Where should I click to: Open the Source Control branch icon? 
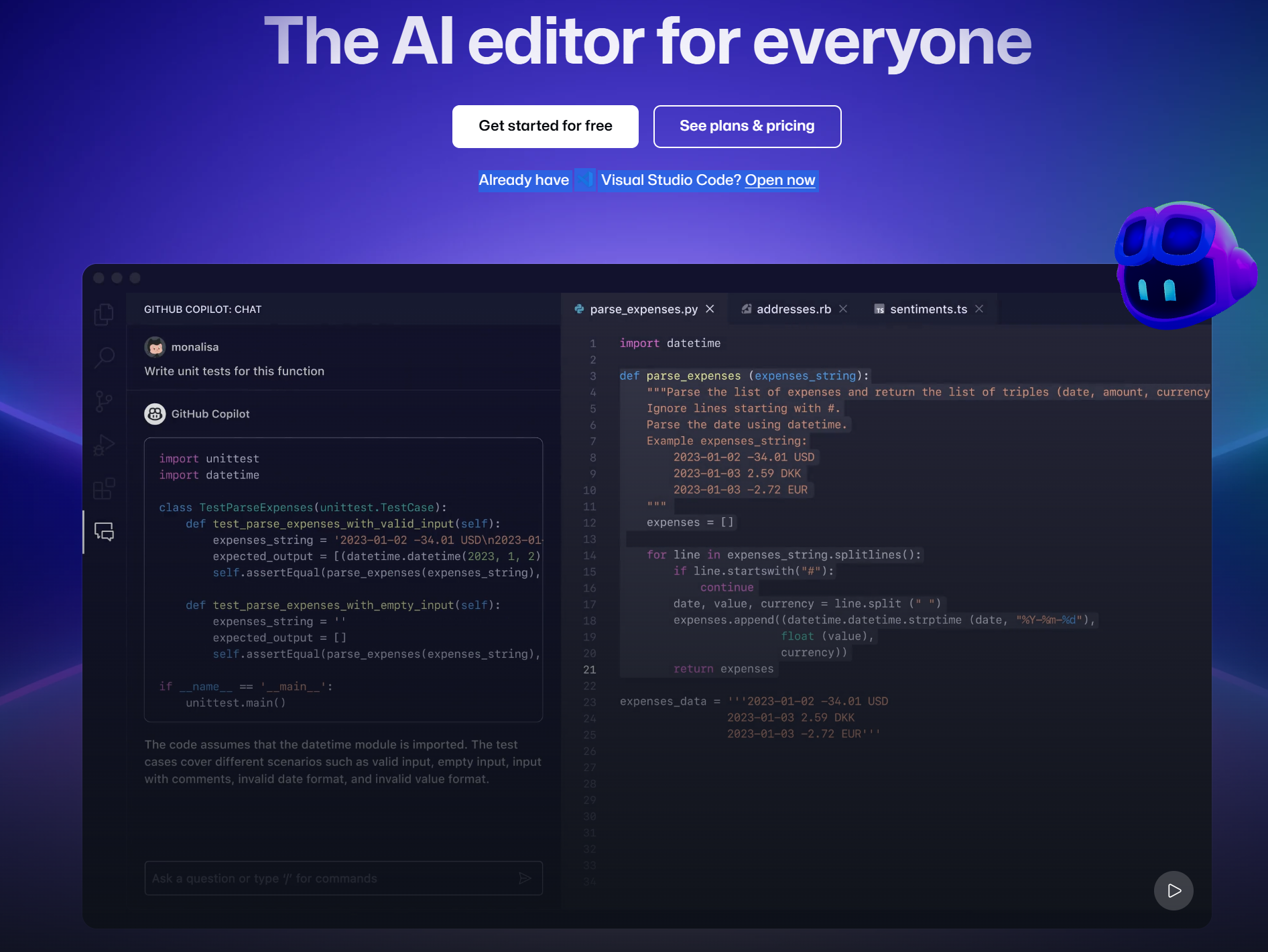[x=104, y=401]
